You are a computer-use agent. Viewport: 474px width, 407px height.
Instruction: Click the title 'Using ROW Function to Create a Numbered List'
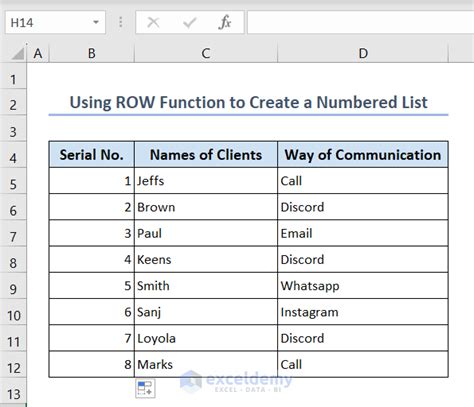point(248,102)
